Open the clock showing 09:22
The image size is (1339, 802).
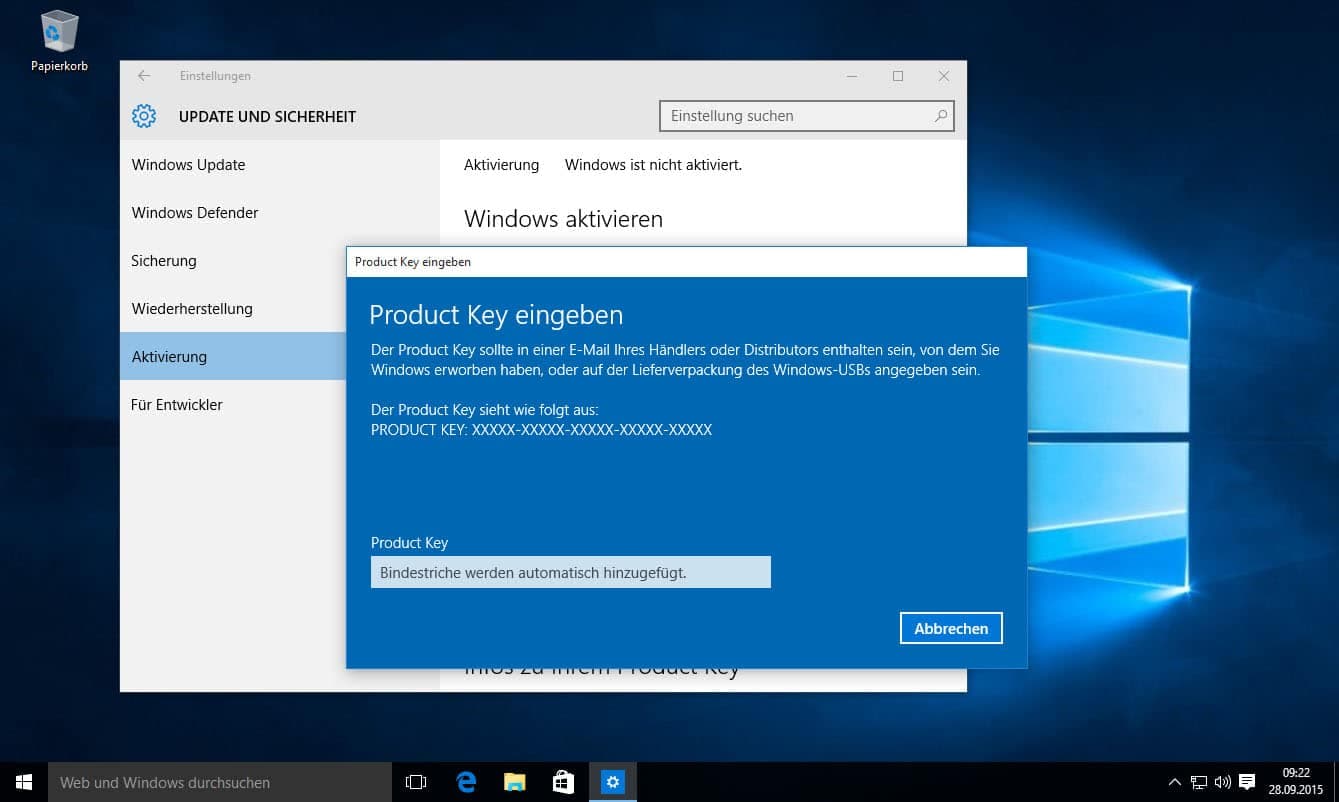pyautogui.click(x=1297, y=782)
